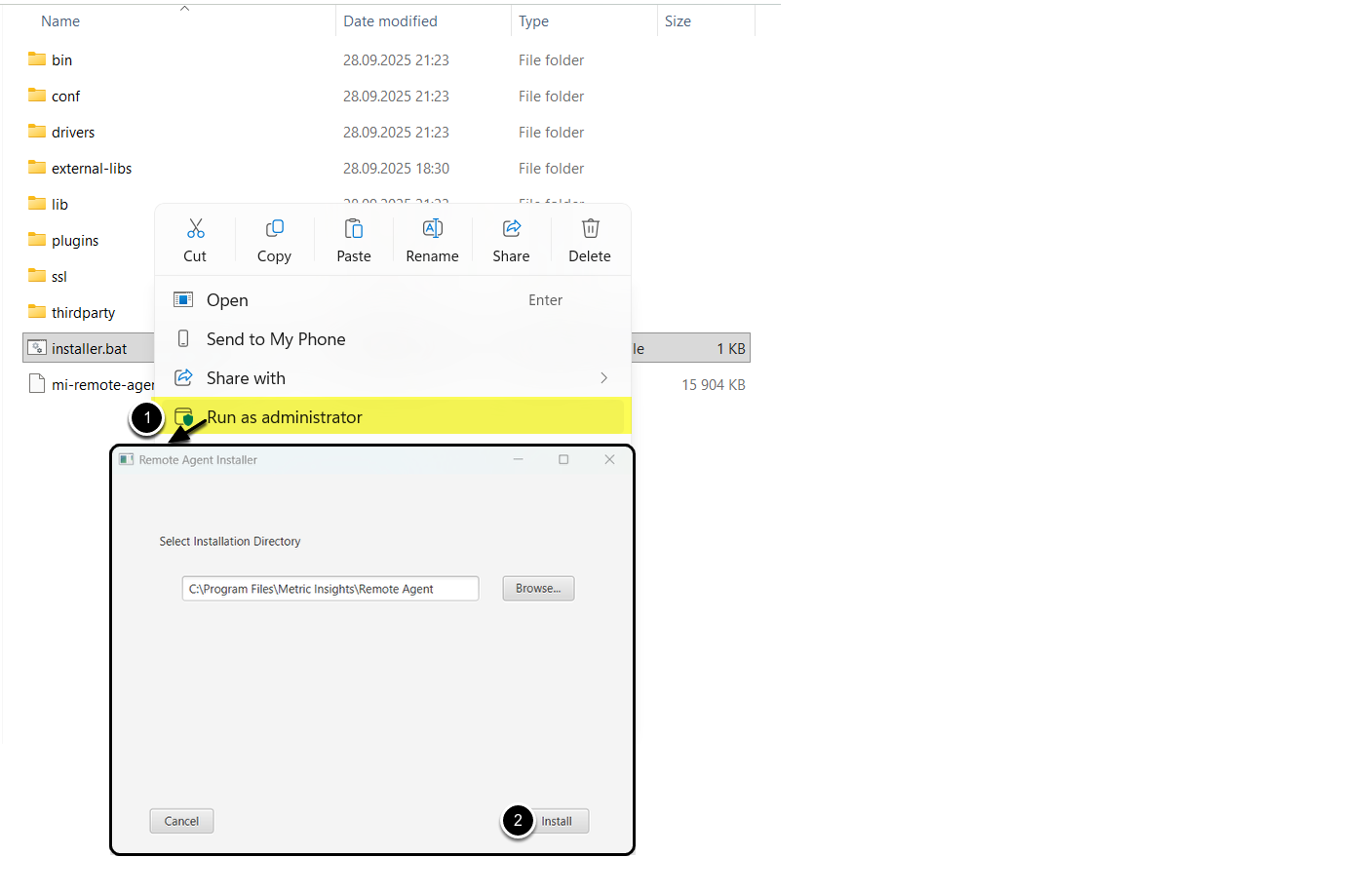Screen dimensions: 1358x896
Task: Click the Paste clipboard icon
Action: point(354,228)
